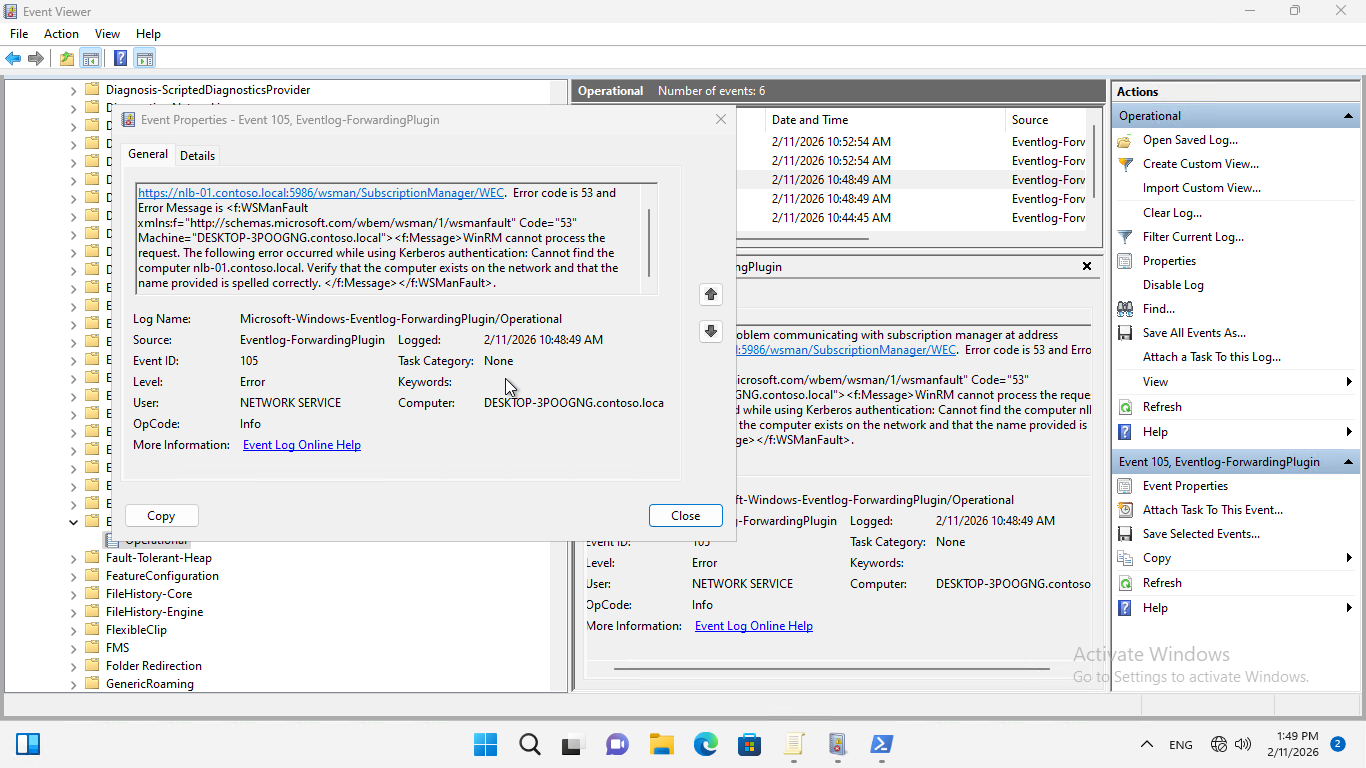
Task: Open Help using the question mark toolbar icon
Action: click(120, 58)
